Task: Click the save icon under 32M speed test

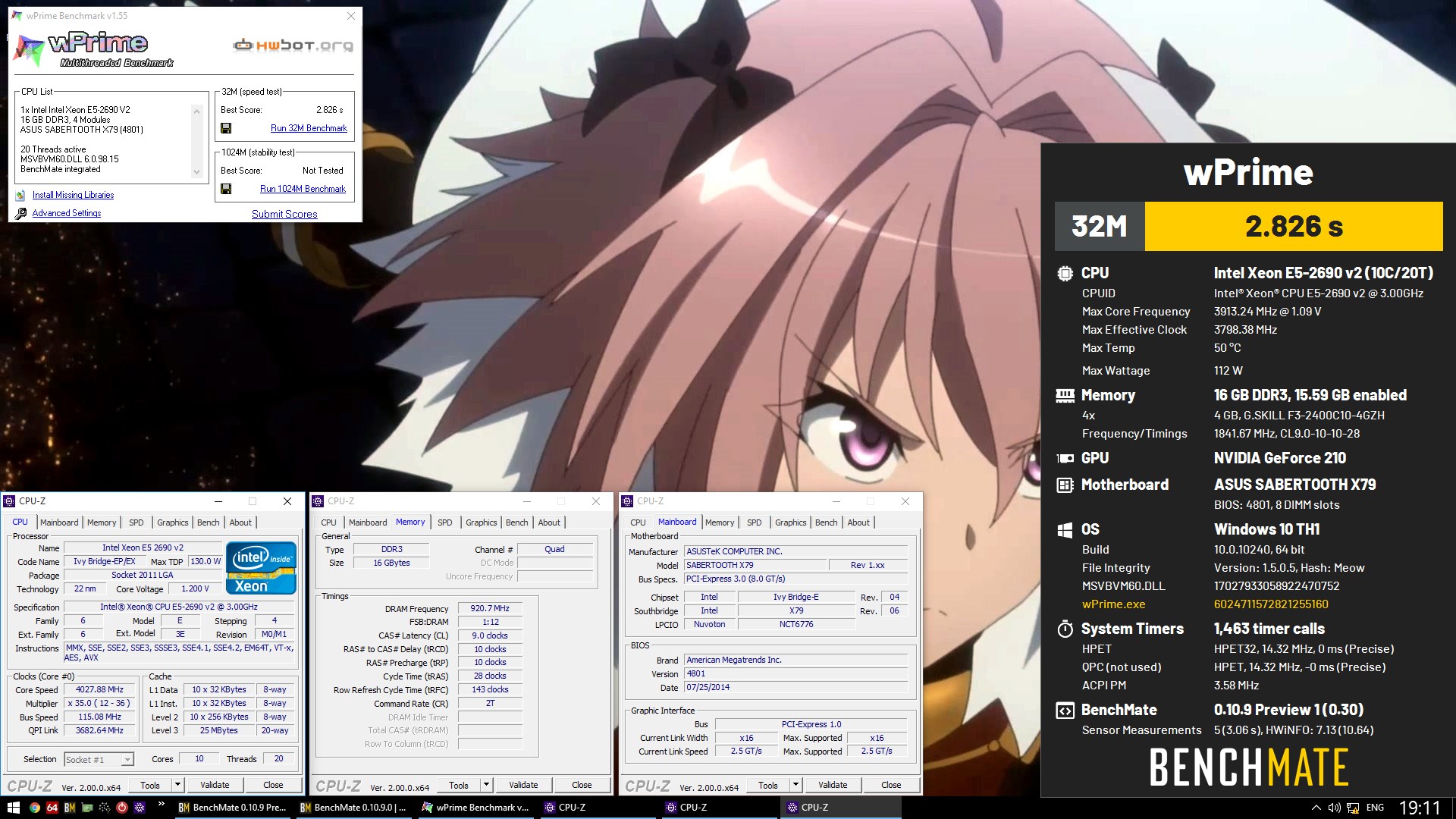Action: 225,128
